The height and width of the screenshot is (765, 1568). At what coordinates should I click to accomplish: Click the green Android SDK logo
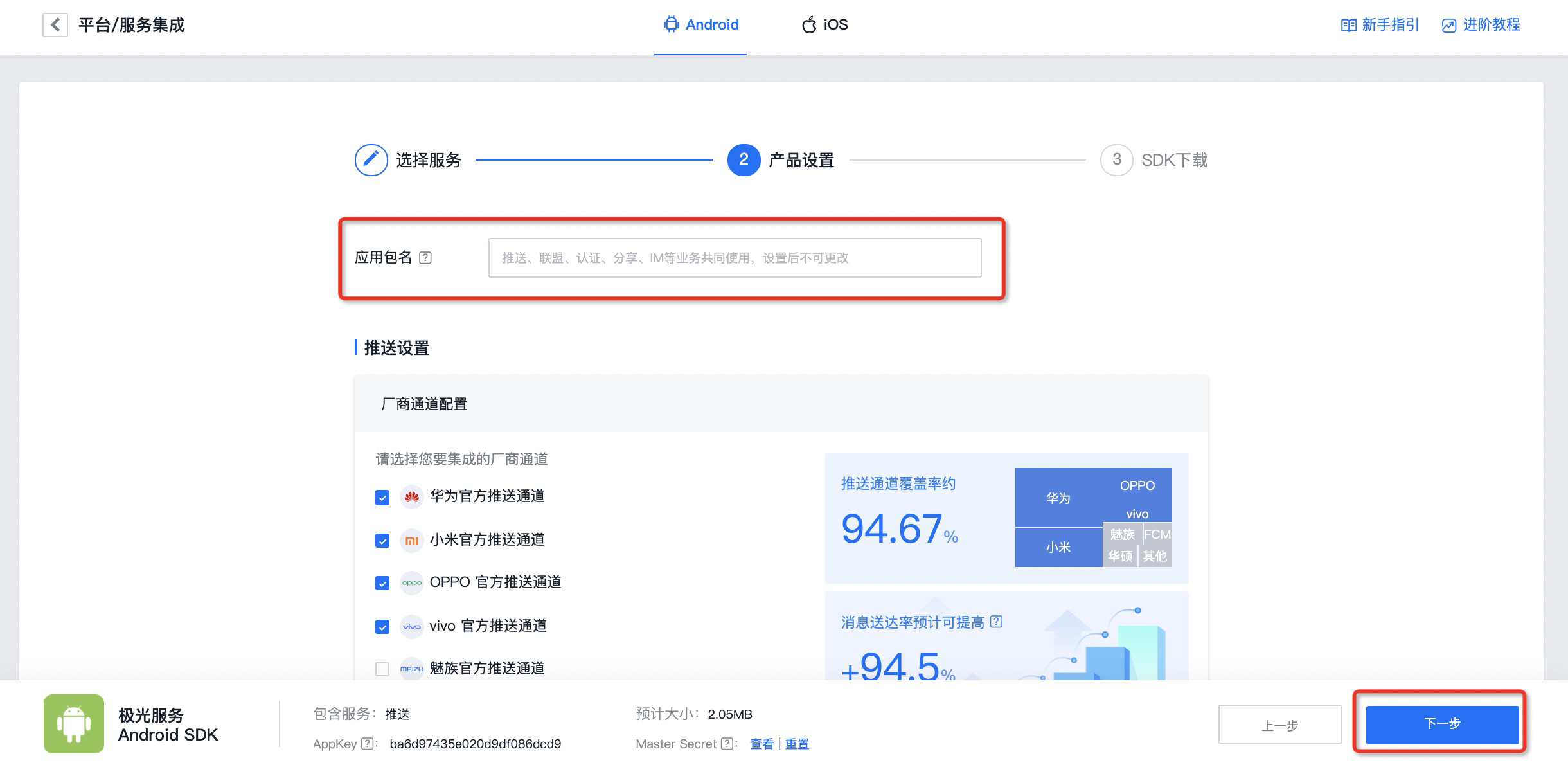click(x=74, y=723)
